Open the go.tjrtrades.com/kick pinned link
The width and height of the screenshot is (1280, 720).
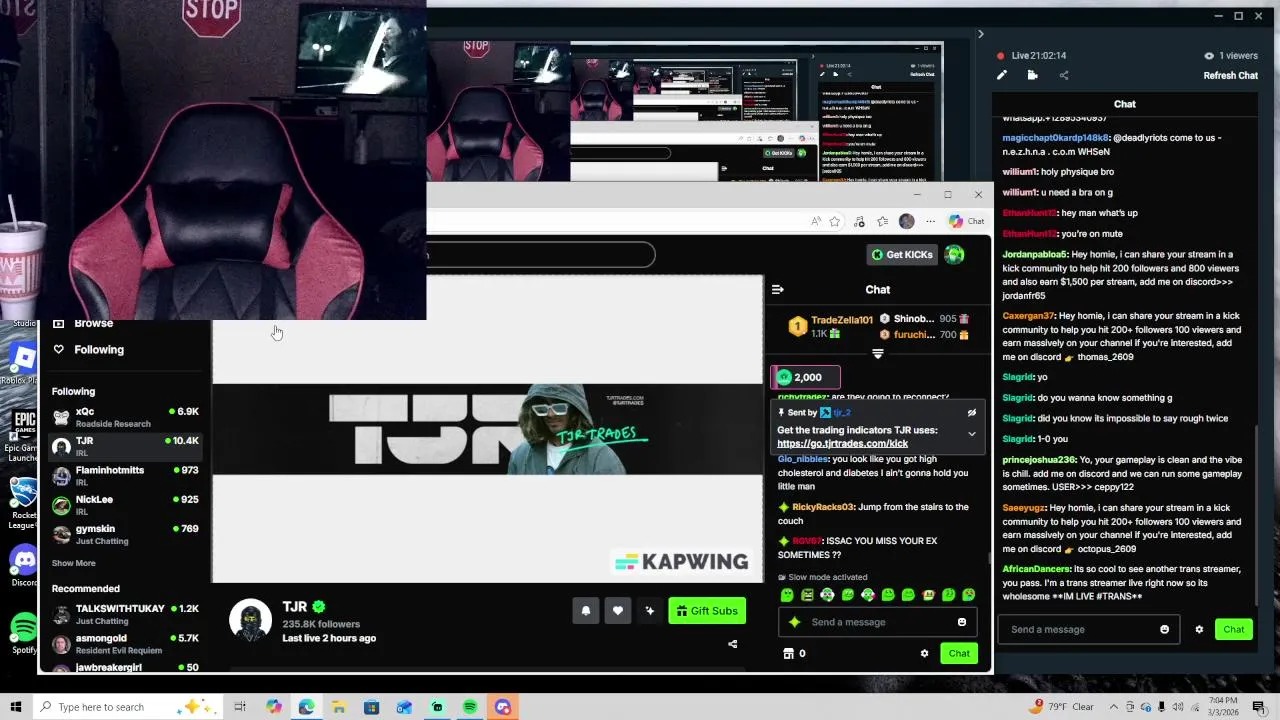(x=842, y=444)
